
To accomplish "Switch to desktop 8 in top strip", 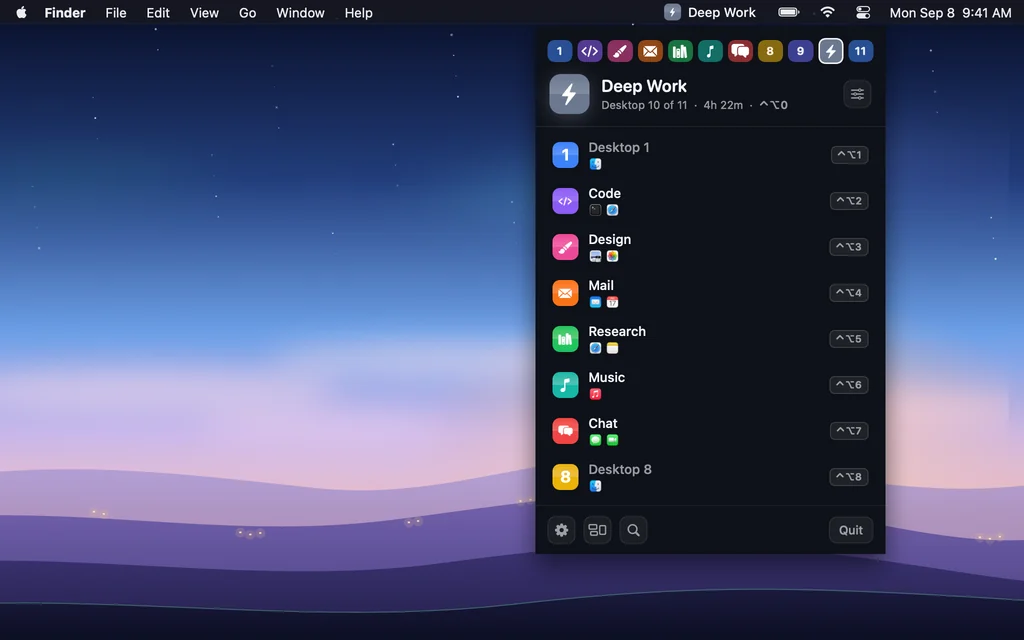I will [x=770, y=51].
